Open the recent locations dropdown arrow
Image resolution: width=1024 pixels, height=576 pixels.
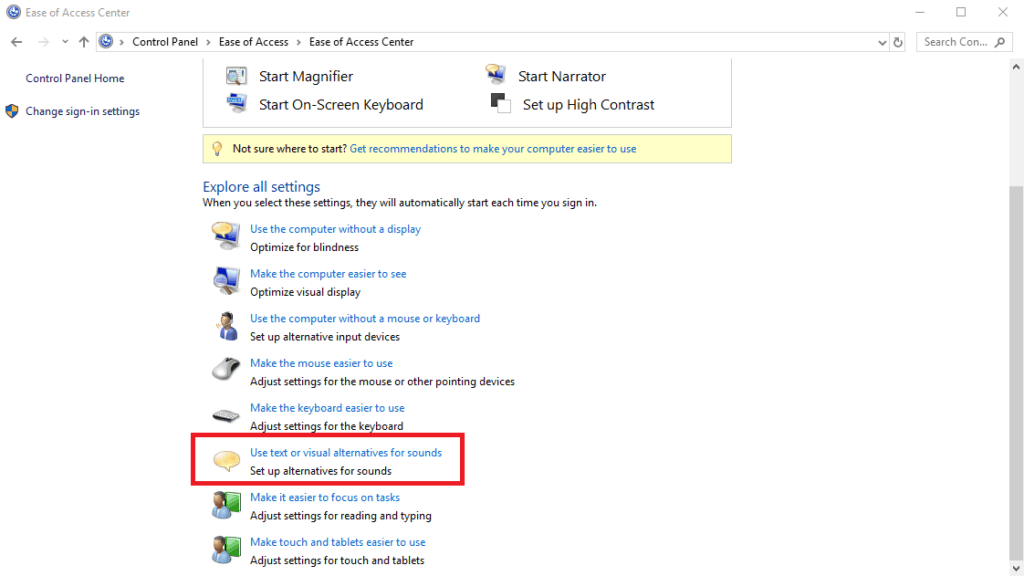pyautogui.click(x=65, y=42)
